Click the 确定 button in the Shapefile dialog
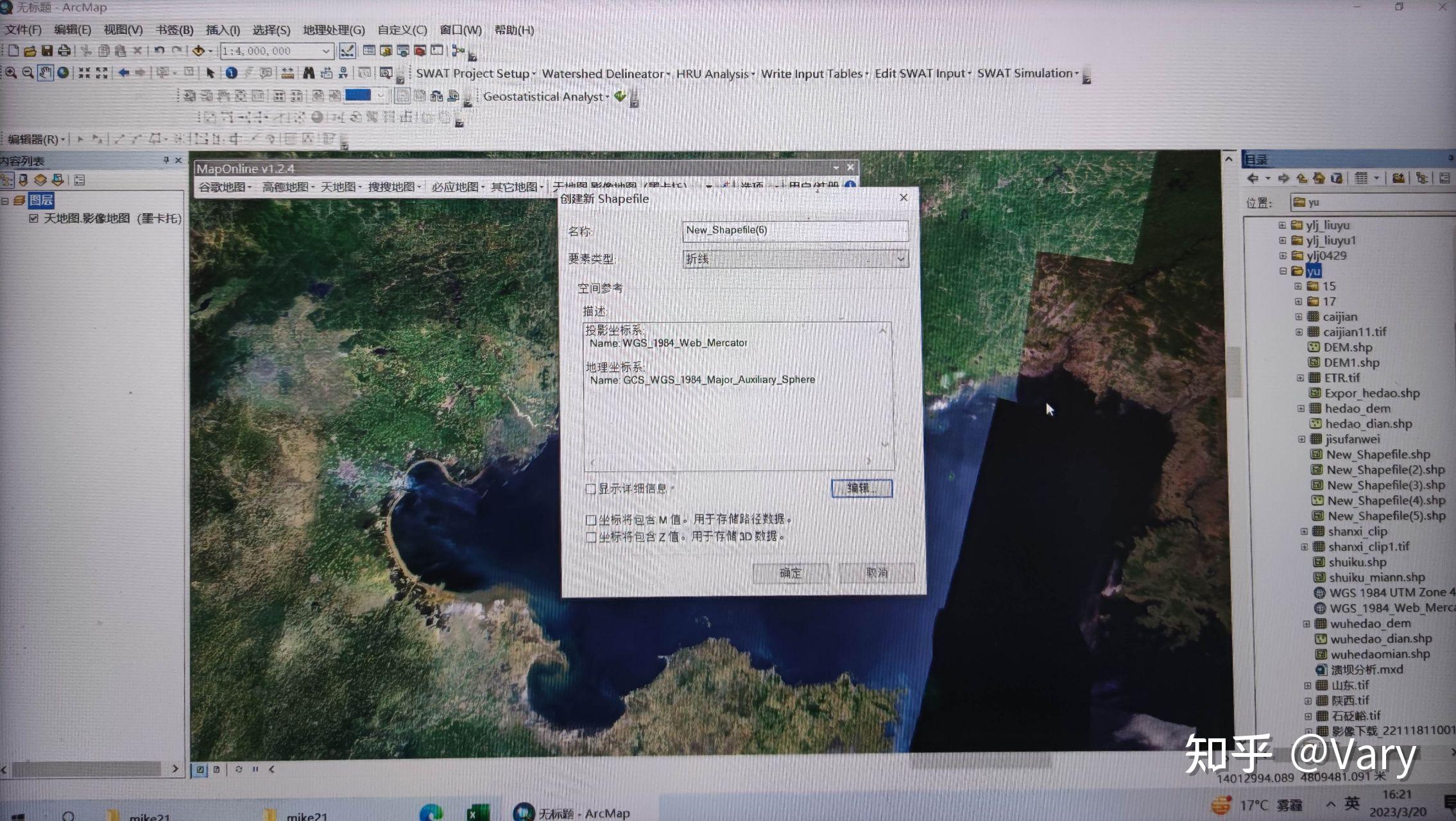Viewport: 1456px width, 821px height. (789, 573)
